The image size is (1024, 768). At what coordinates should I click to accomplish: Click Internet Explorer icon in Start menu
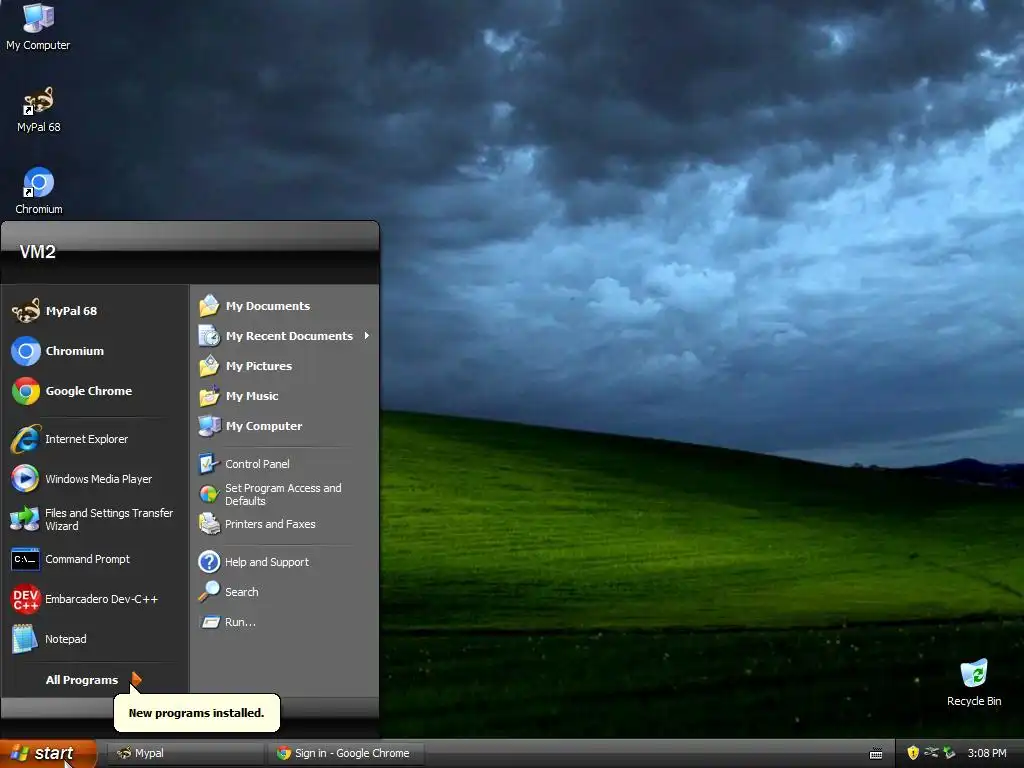25,439
